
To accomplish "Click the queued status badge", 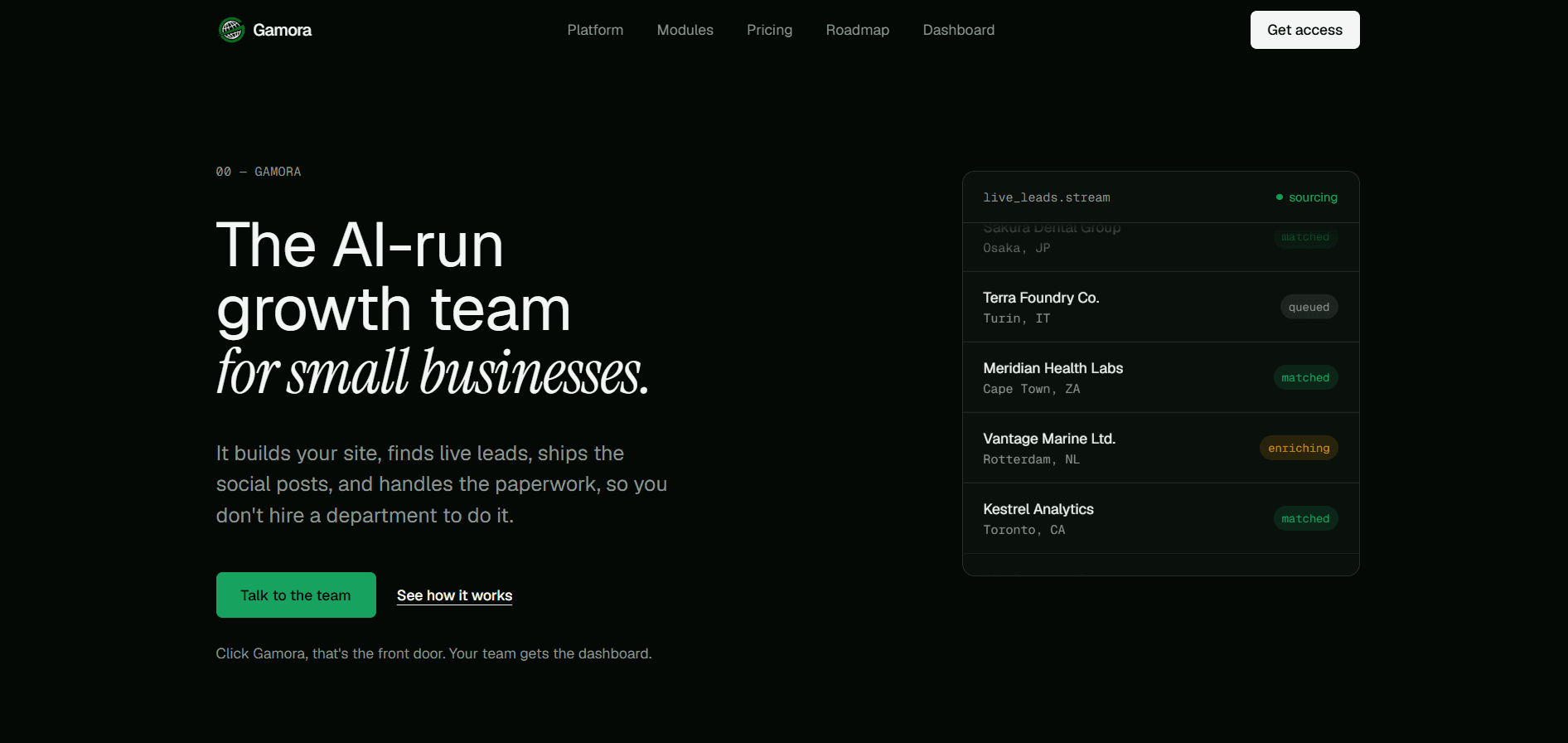I will (x=1309, y=307).
